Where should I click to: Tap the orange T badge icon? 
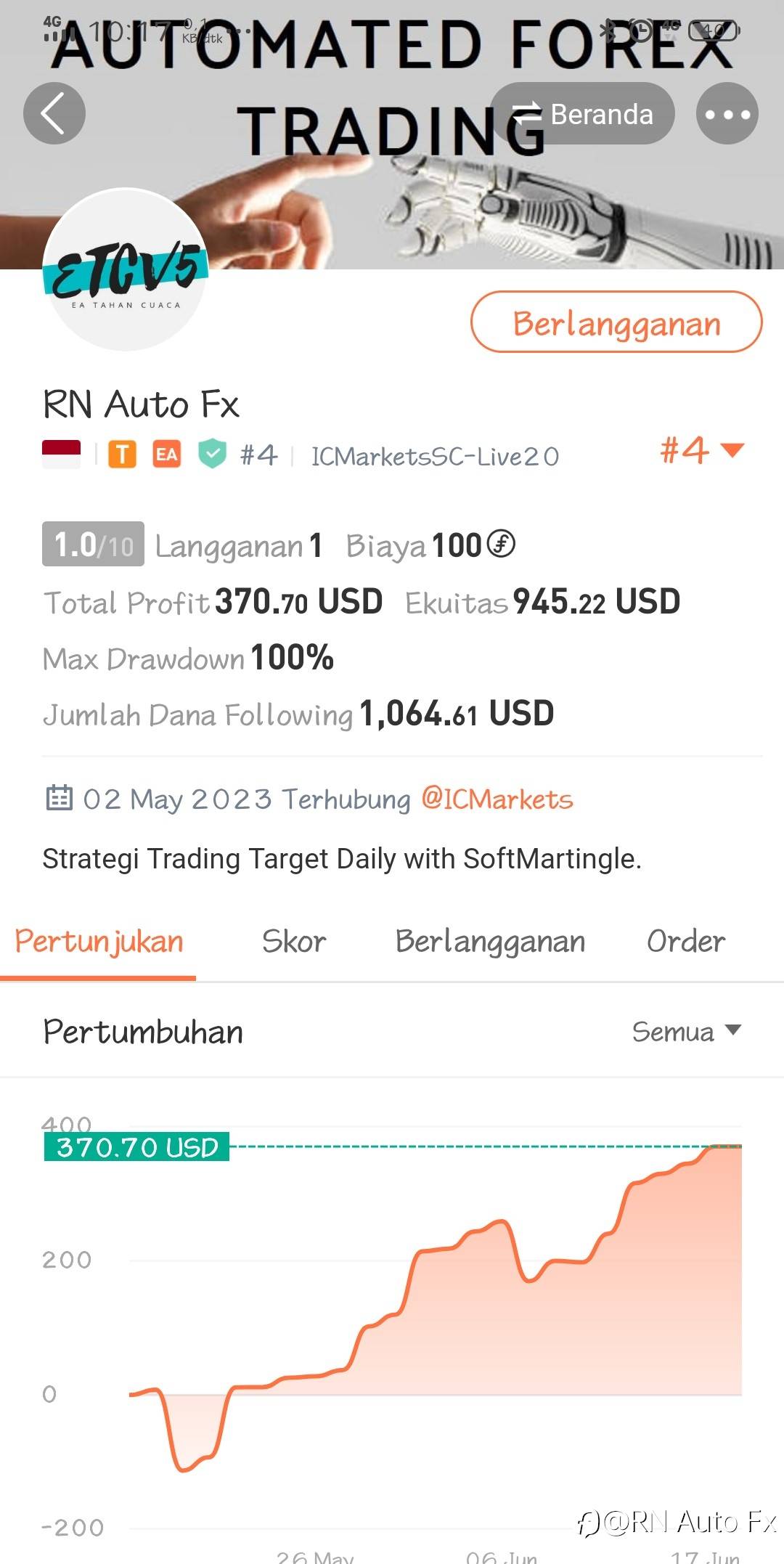tap(122, 455)
